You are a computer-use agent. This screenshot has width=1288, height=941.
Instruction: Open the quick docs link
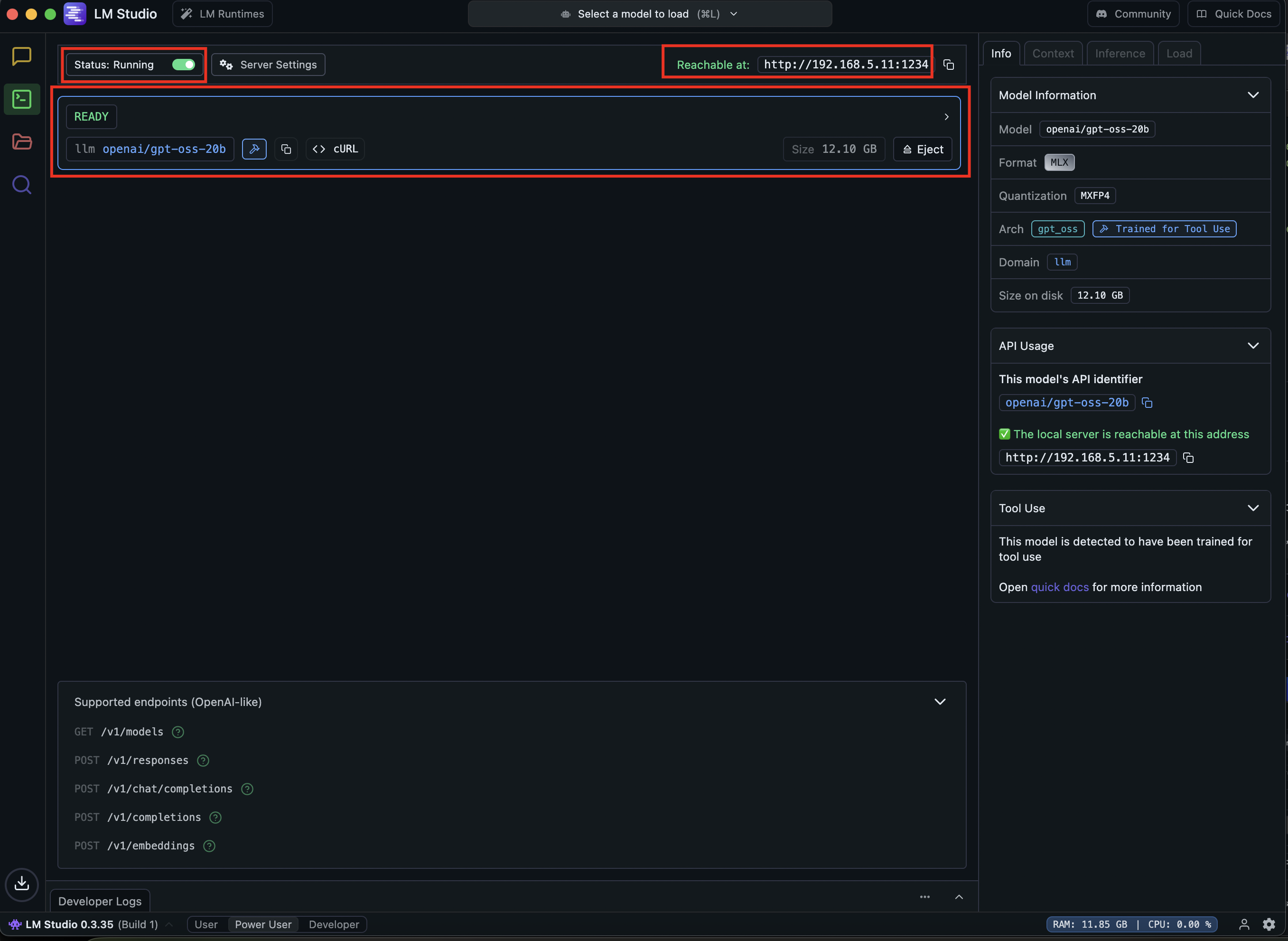pyautogui.click(x=1059, y=587)
